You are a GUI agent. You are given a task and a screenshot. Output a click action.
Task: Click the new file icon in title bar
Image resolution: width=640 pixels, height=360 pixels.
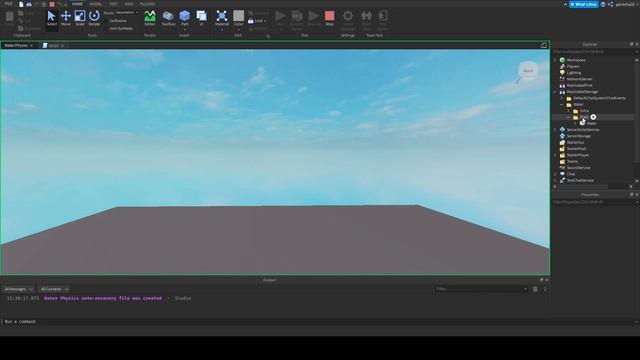[21, 4]
